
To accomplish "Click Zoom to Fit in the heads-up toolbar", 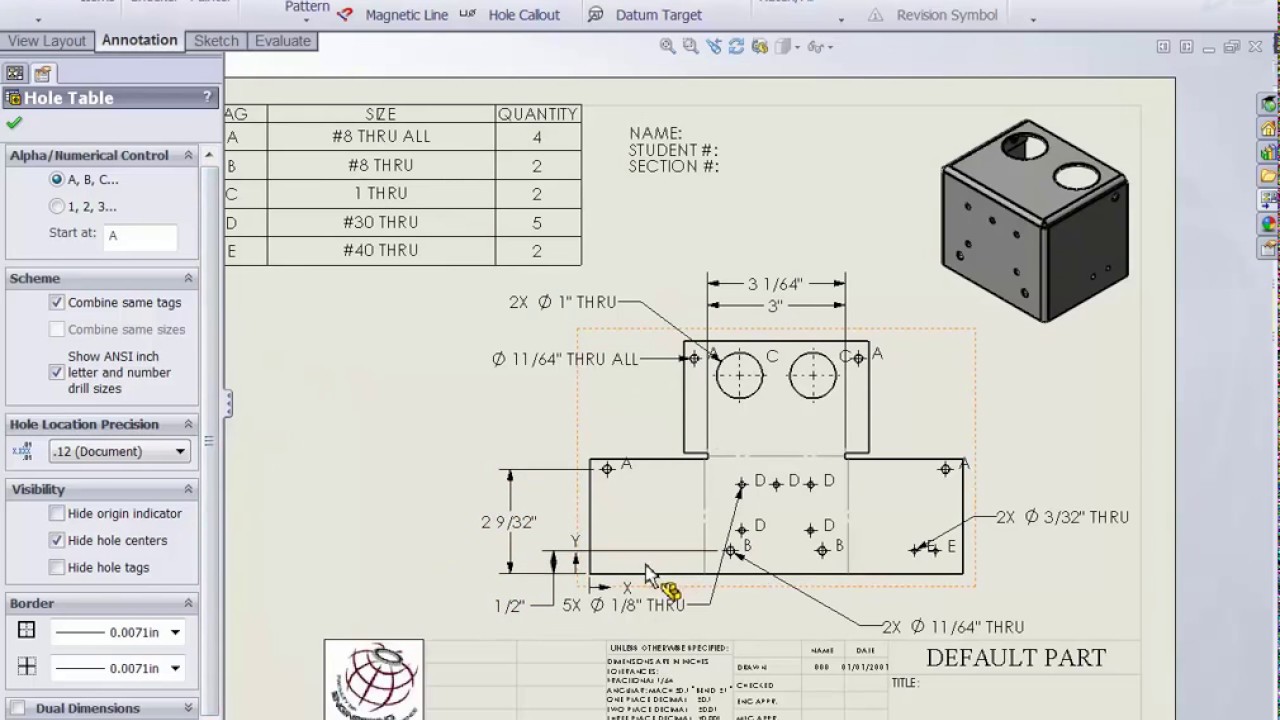I will [666, 46].
